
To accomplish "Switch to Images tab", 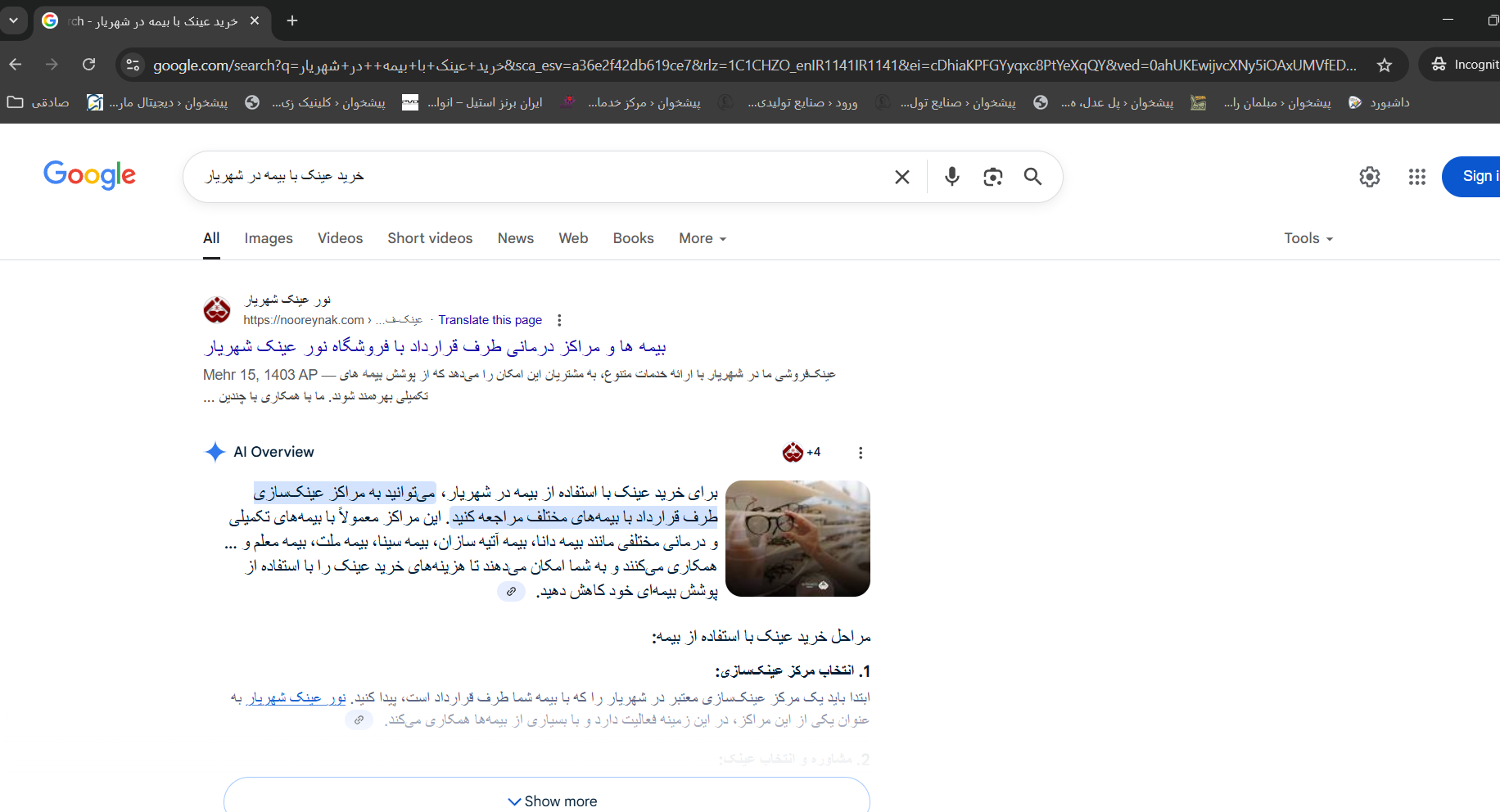I will (269, 238).
